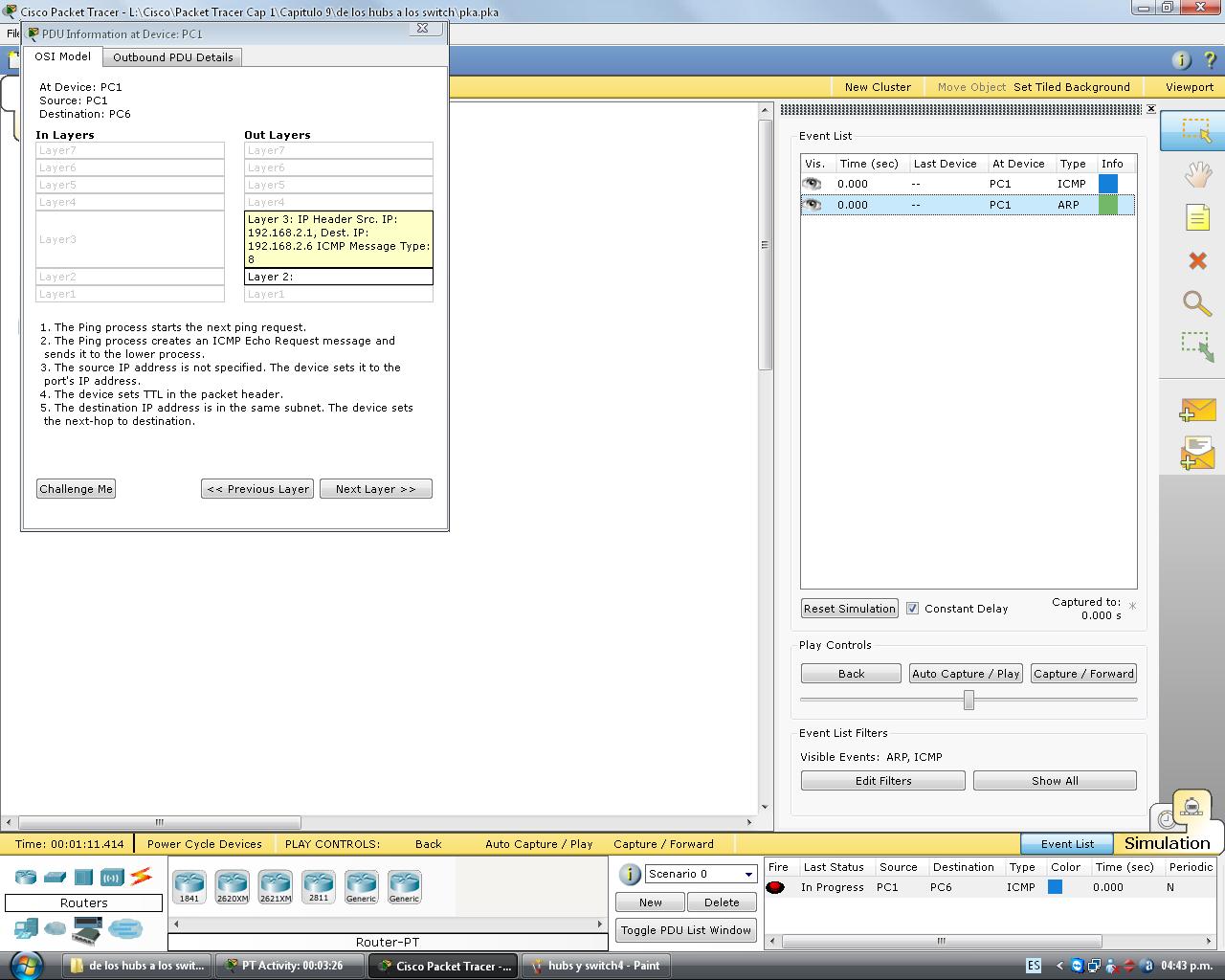Open the Scenario 0 dropdown
Viewport: 1225px width, 980px height.
pyautogui.click(x=702, y=874)
